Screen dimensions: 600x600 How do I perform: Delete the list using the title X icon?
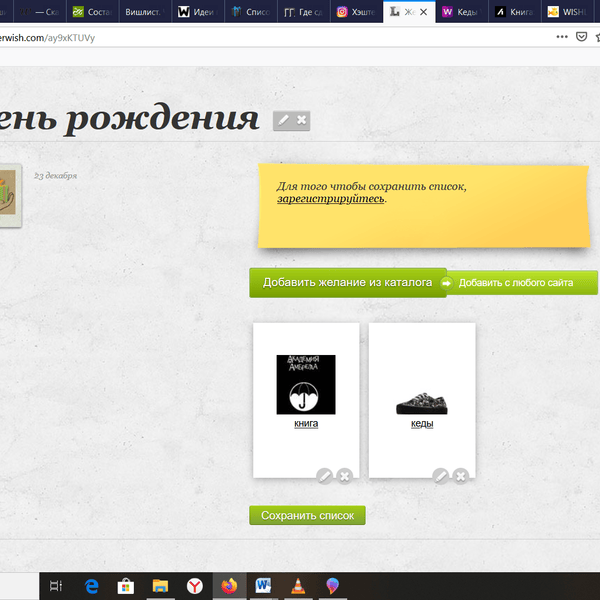(301, 120)
